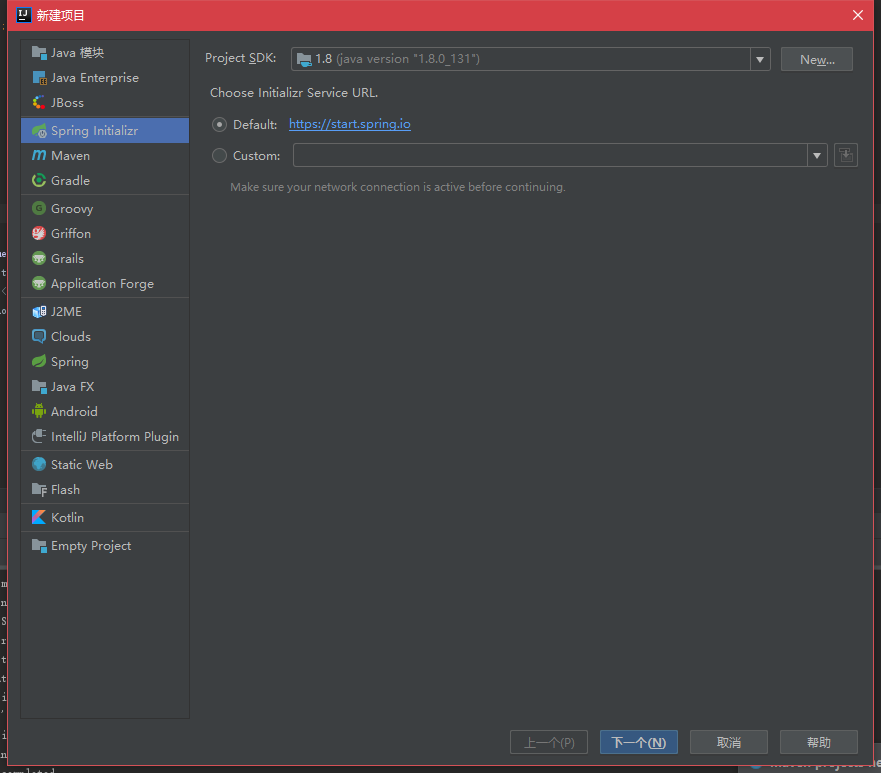
Task: Click the New... SDK button
Action: (x=817, y=60)
